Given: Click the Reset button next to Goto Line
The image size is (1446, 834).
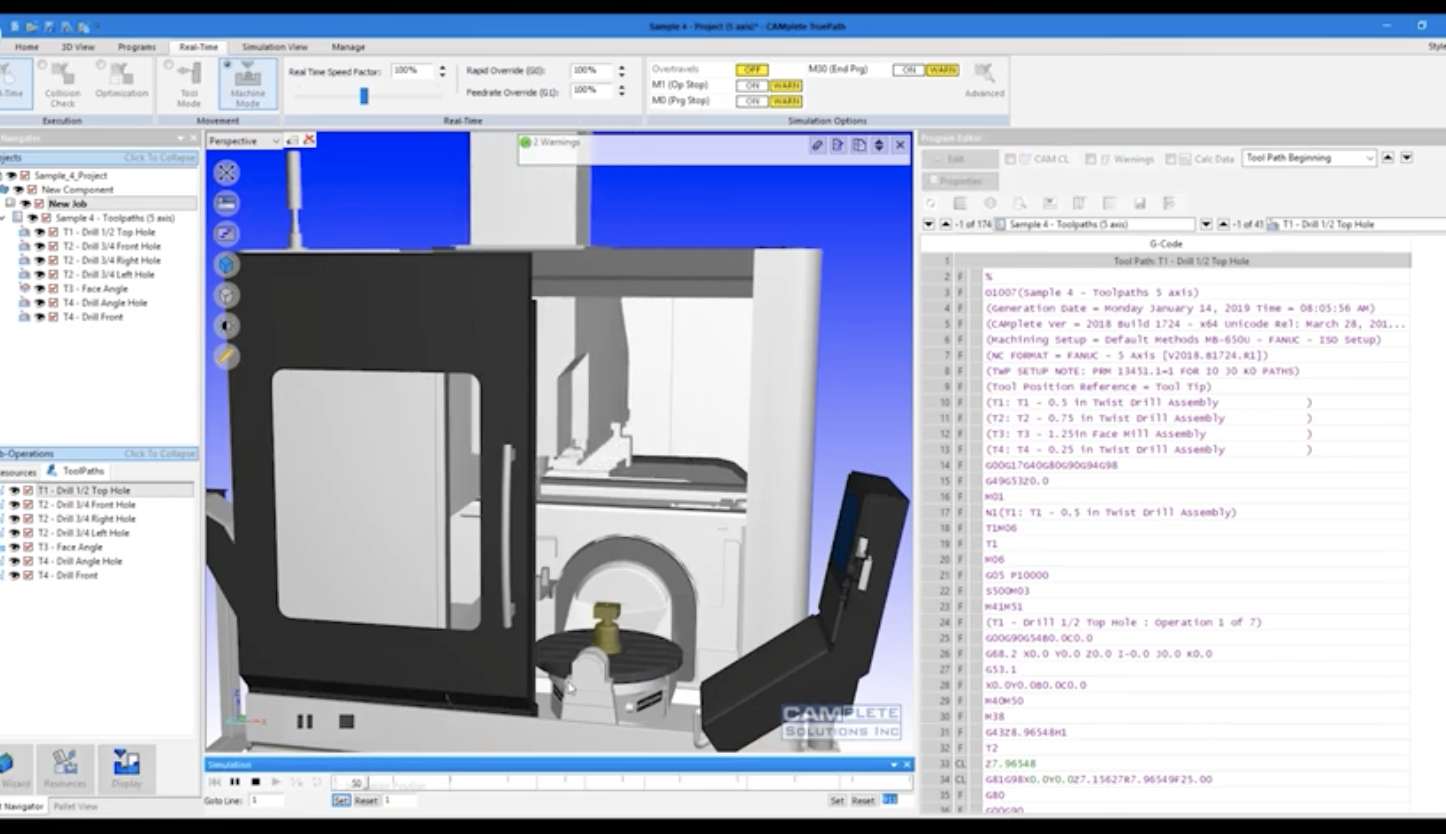Looking at the screenshot, I should tap(366, 801).
